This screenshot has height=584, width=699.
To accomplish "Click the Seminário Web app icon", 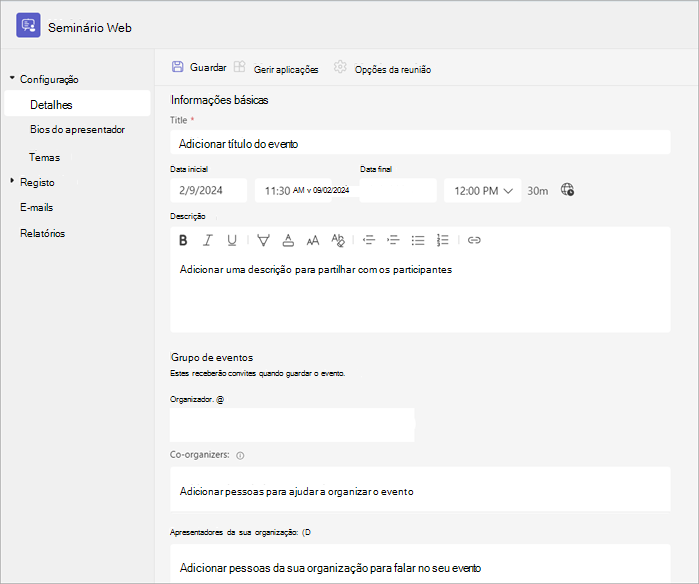I will (x=28, y=25).
